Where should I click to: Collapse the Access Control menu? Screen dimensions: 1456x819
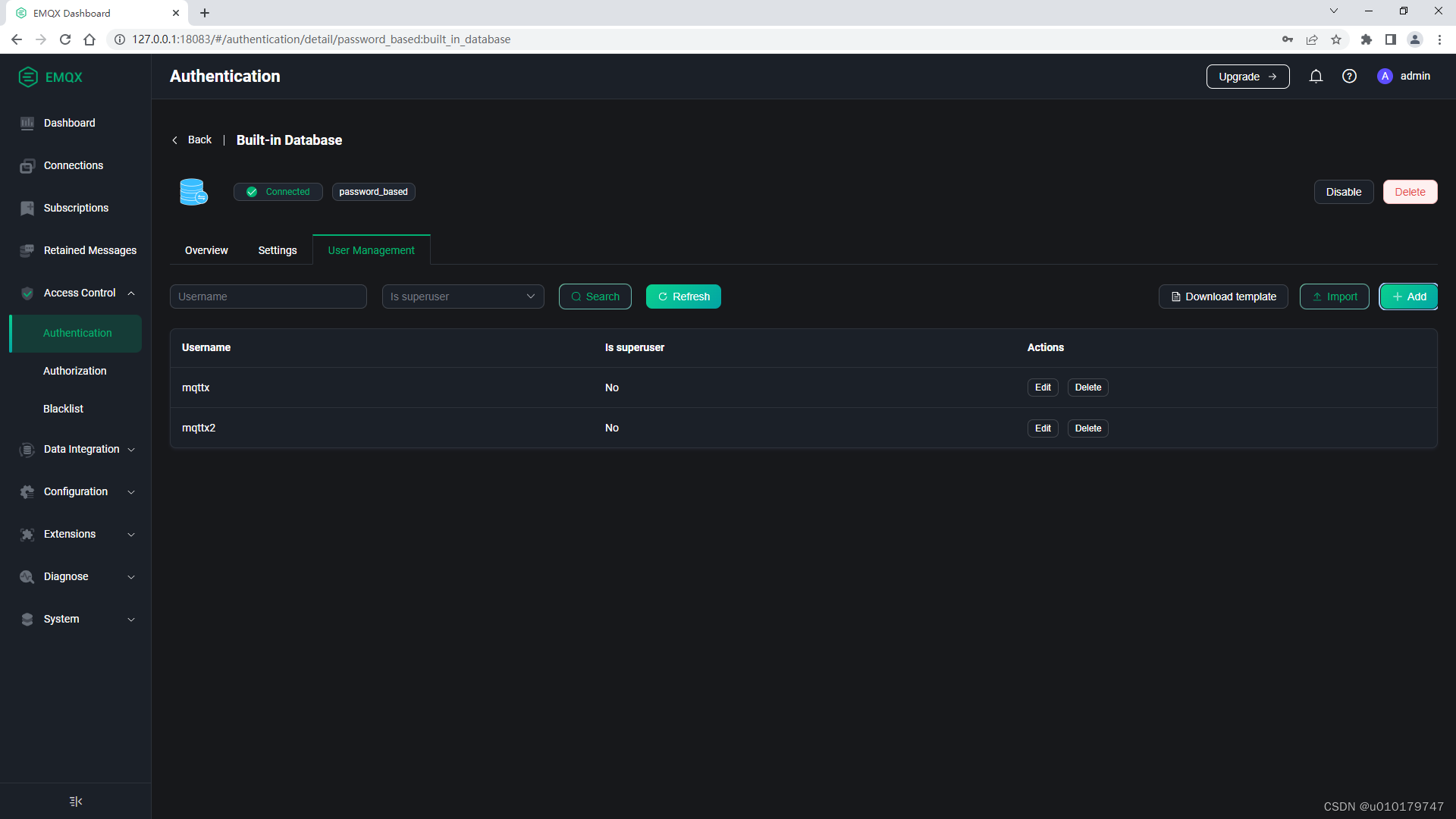pos(80,293)
